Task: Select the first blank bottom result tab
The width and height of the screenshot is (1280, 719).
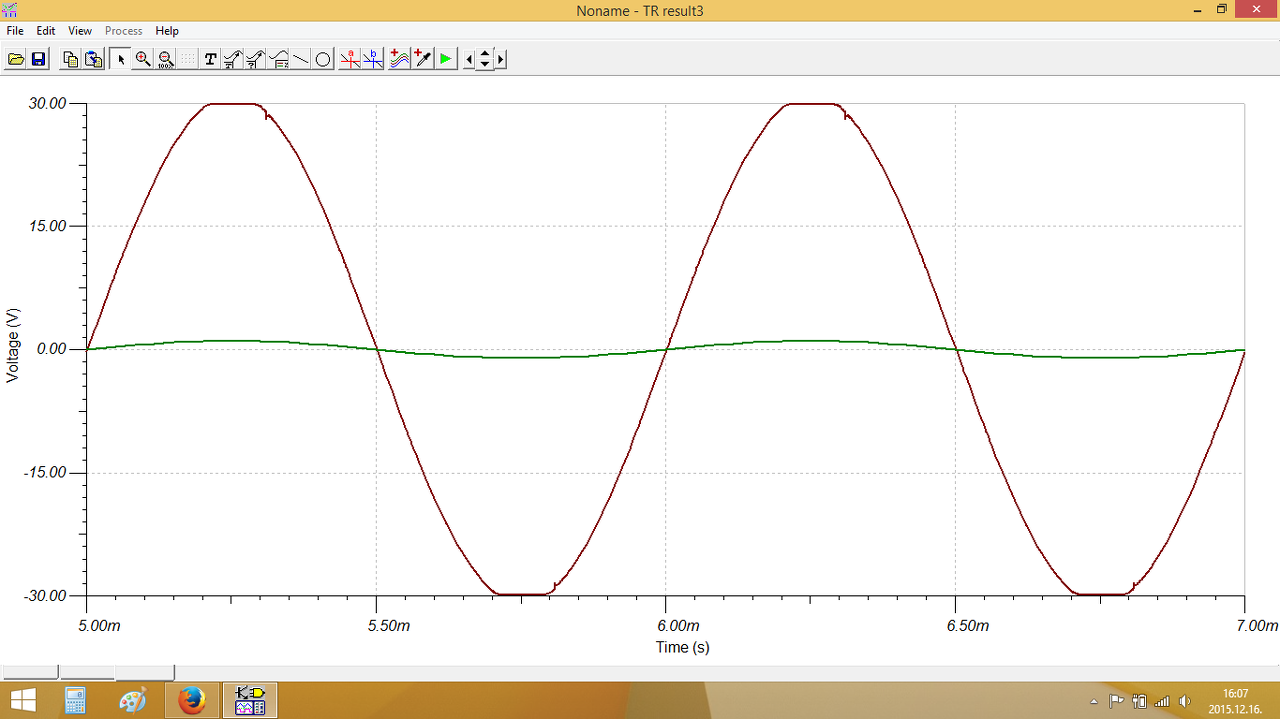Action: click(x=29, y=672)
